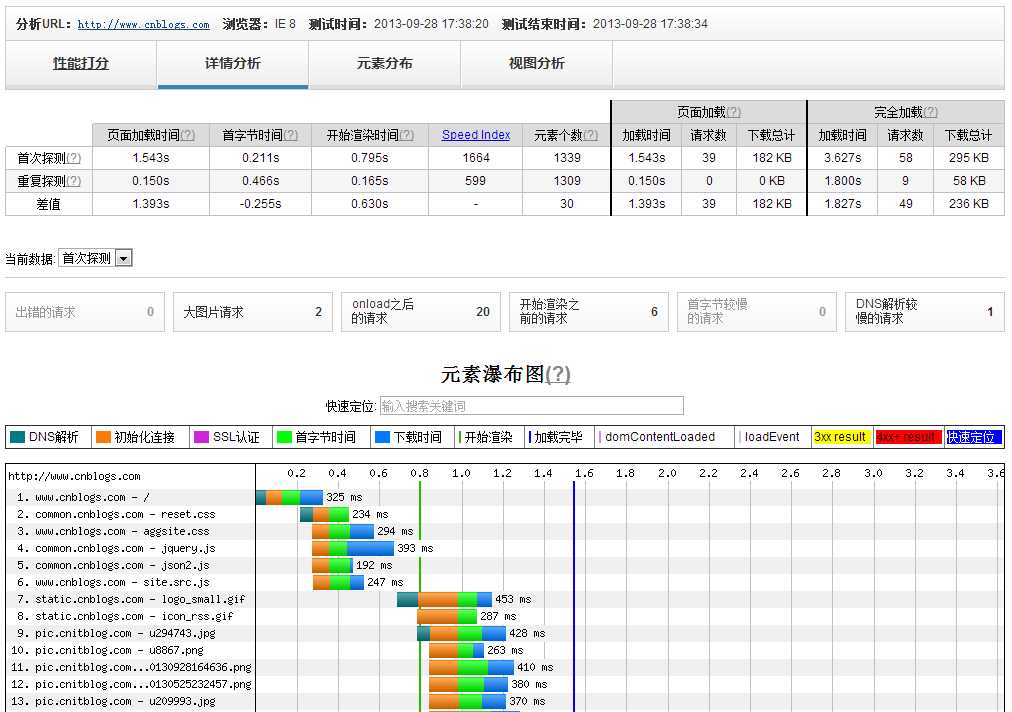Open the Speed Index link
Viewport: 1012px width, 712px height.
[476, 135]
